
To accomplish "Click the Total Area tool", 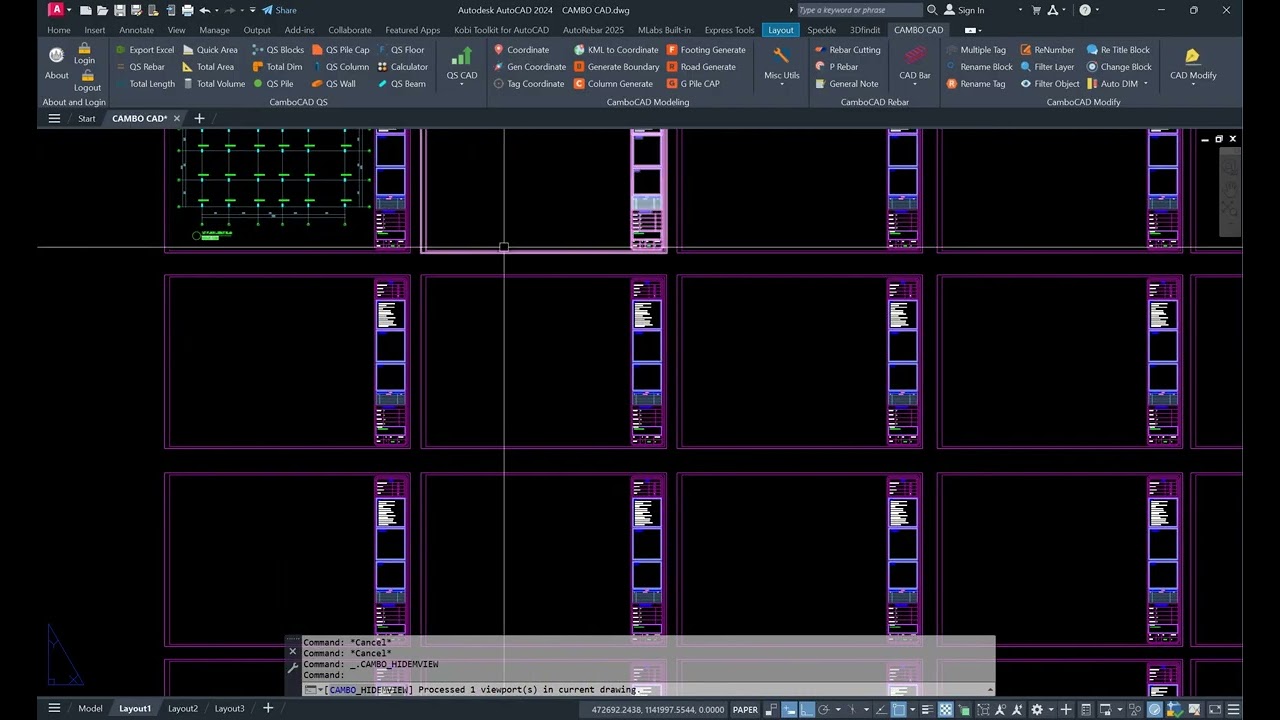I will tap(208, 67).
